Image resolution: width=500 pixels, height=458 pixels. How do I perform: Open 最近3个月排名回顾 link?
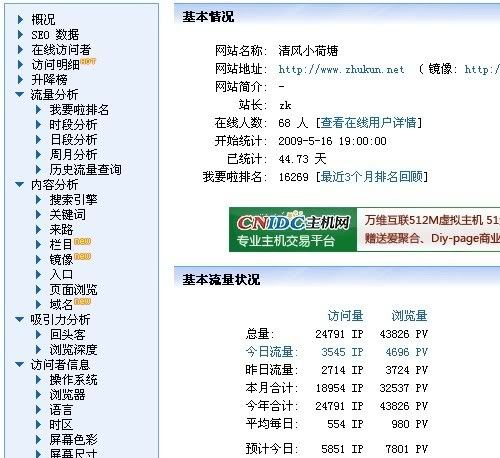(371, 176)
